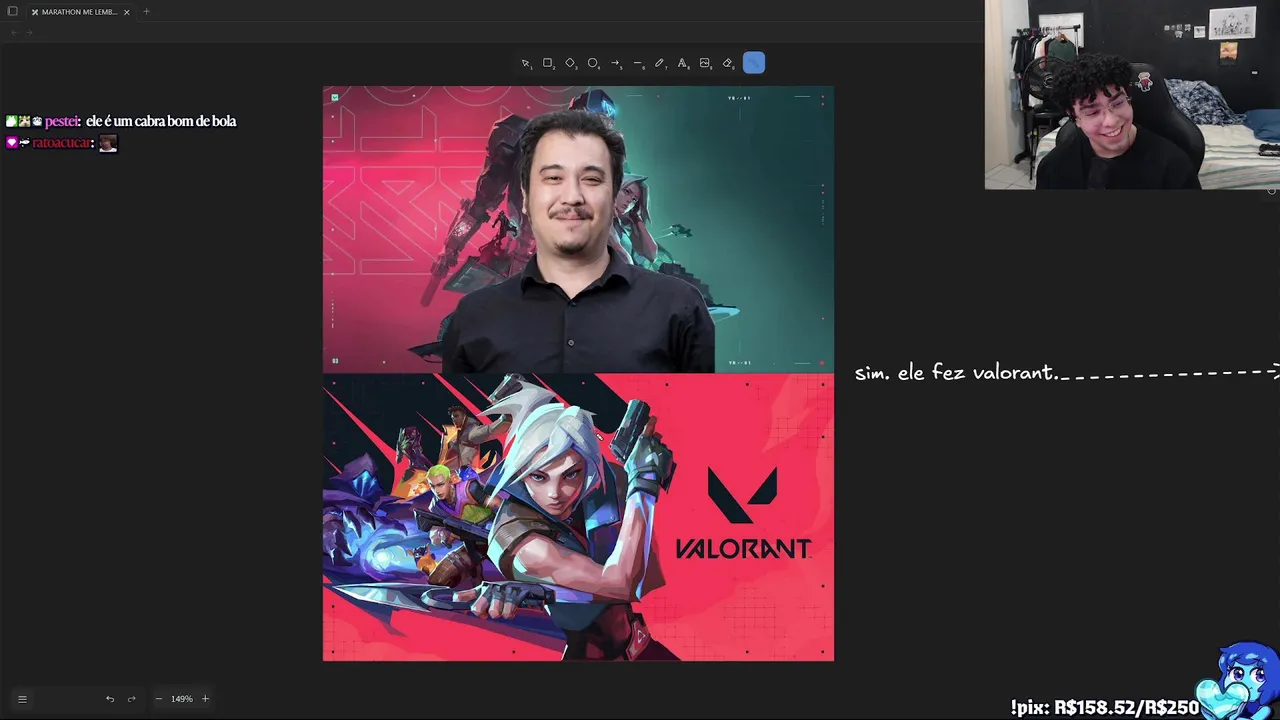1280x720 pixels.
Task: Select the man portrait image on canvas
Action: click(578, 230)
